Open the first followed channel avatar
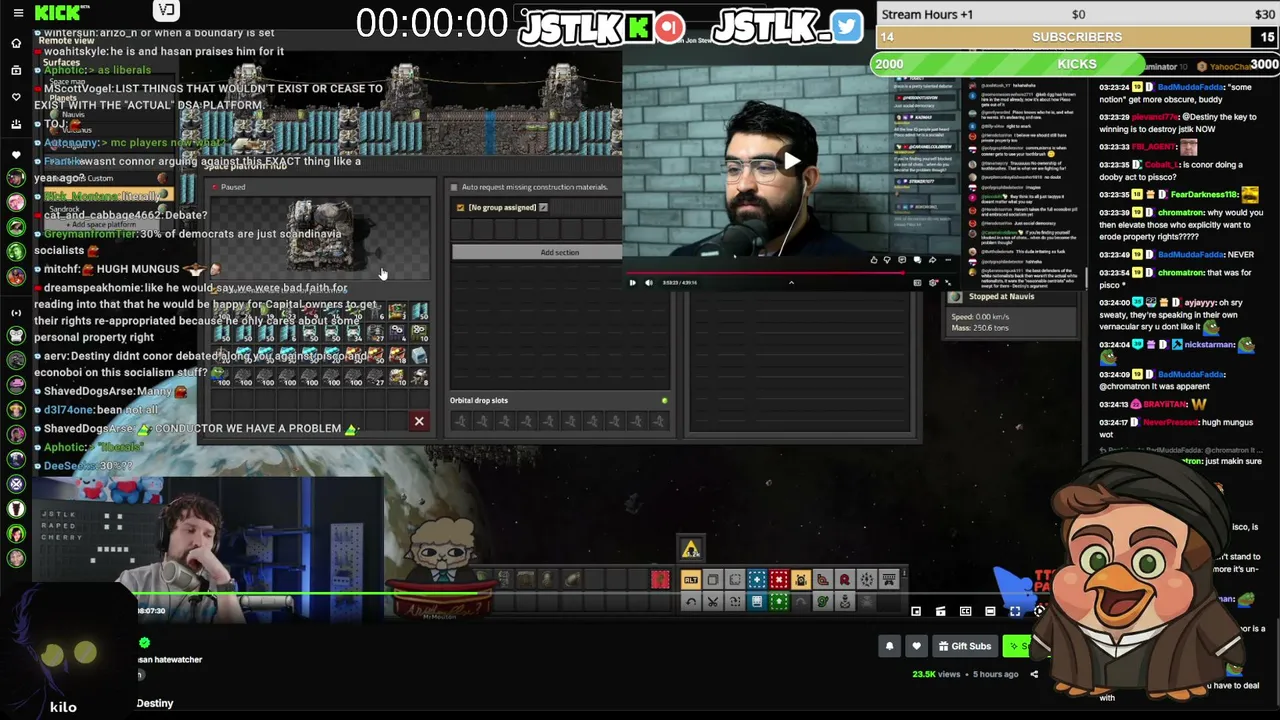Viewport: 1280px width, 720px height. pyautogui.click(x=16, y=178)
